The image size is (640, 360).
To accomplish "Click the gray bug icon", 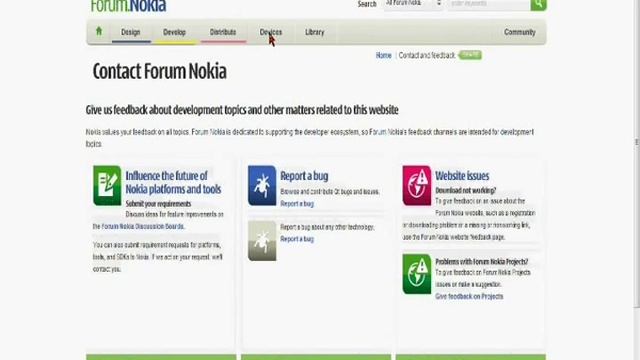I will click(262, 241).
